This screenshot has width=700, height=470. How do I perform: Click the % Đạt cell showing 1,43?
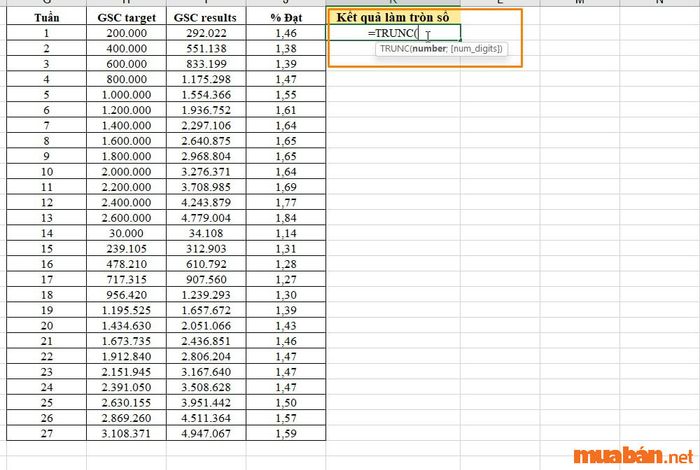(286, 325)
